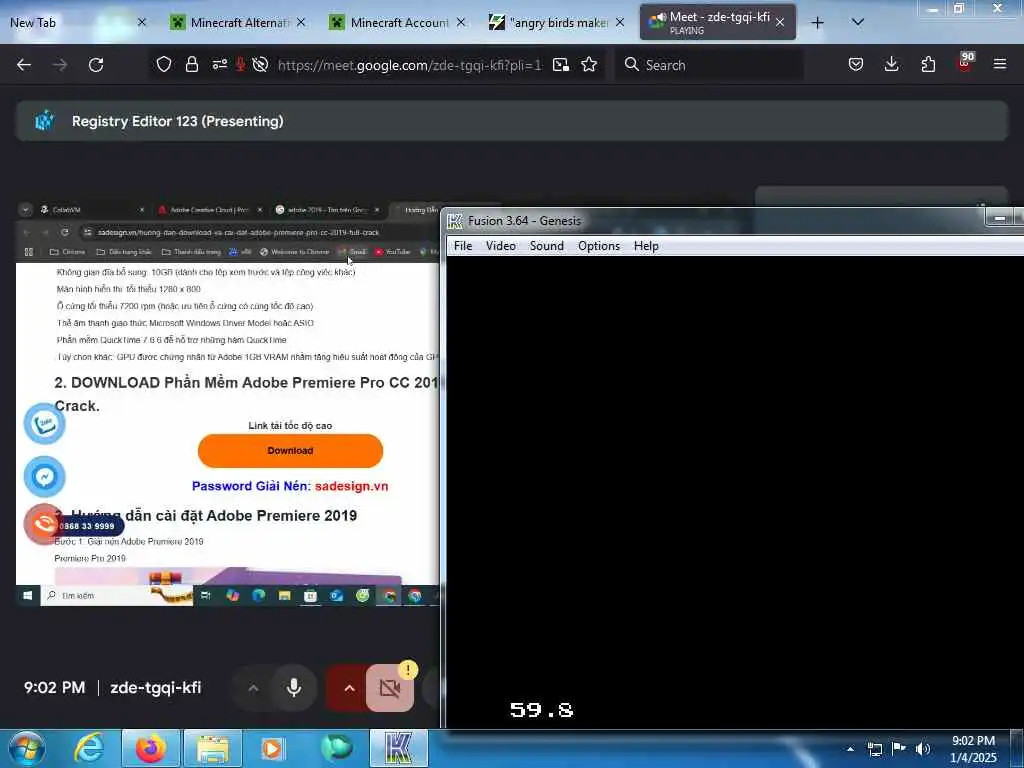Click the teal globe taskbar icon
The height and width of the screenshot is (768, 1024).
pyautogui.click(x=336, y=749)
